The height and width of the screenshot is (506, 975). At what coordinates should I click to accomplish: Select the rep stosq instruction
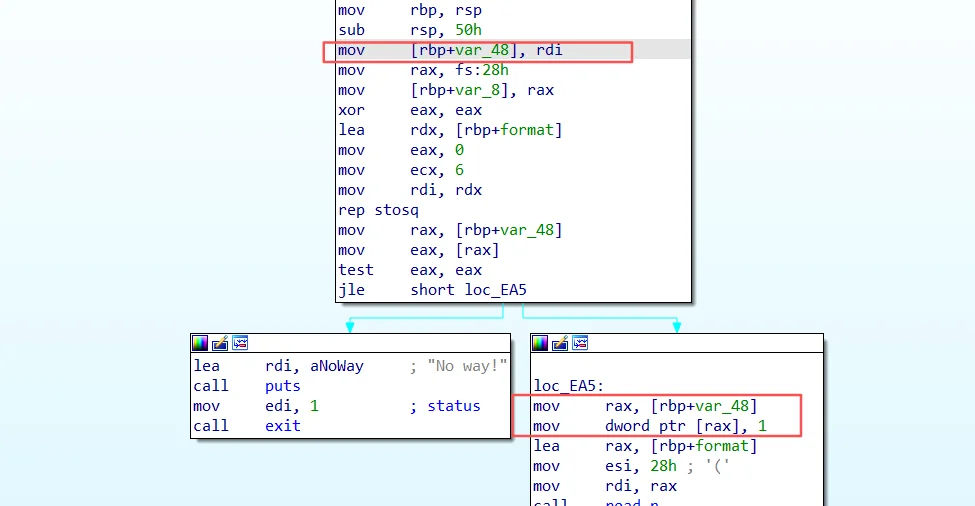coord(377,210)
